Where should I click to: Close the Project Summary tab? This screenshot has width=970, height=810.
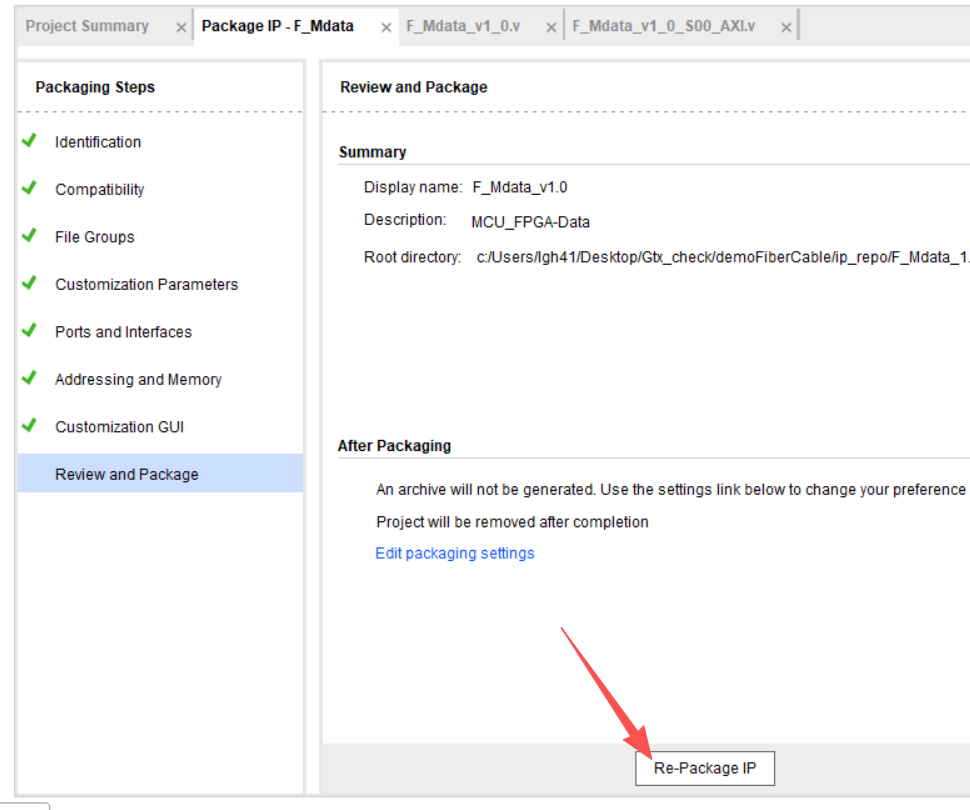[x=181, y=27]
